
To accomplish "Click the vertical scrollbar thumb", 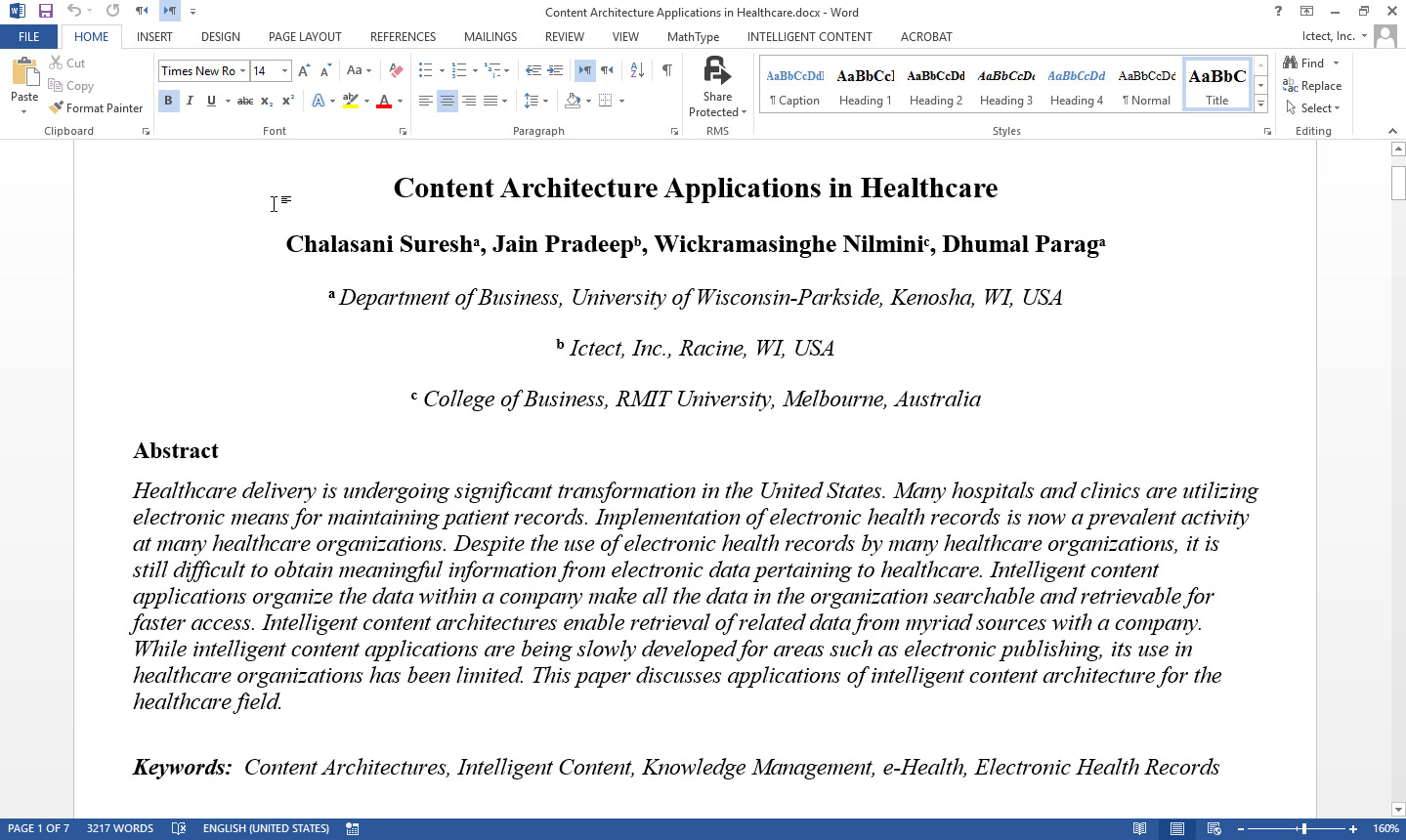I will (x=1398, y=183).
